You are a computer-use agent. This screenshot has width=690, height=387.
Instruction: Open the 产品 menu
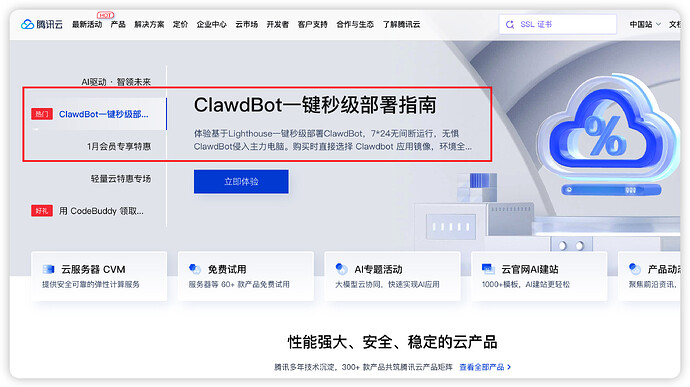tap(118, 25)
